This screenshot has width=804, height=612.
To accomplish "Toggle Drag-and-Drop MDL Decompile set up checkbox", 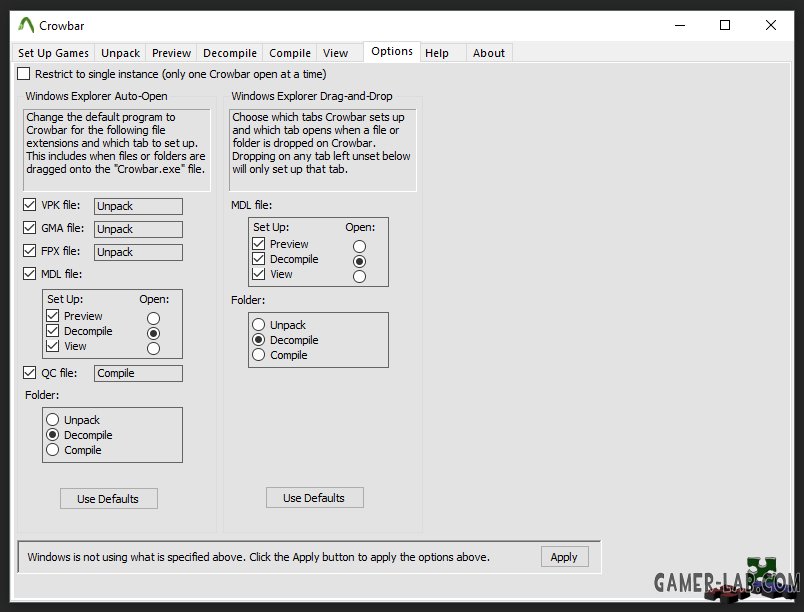I will tap(258, 259).
